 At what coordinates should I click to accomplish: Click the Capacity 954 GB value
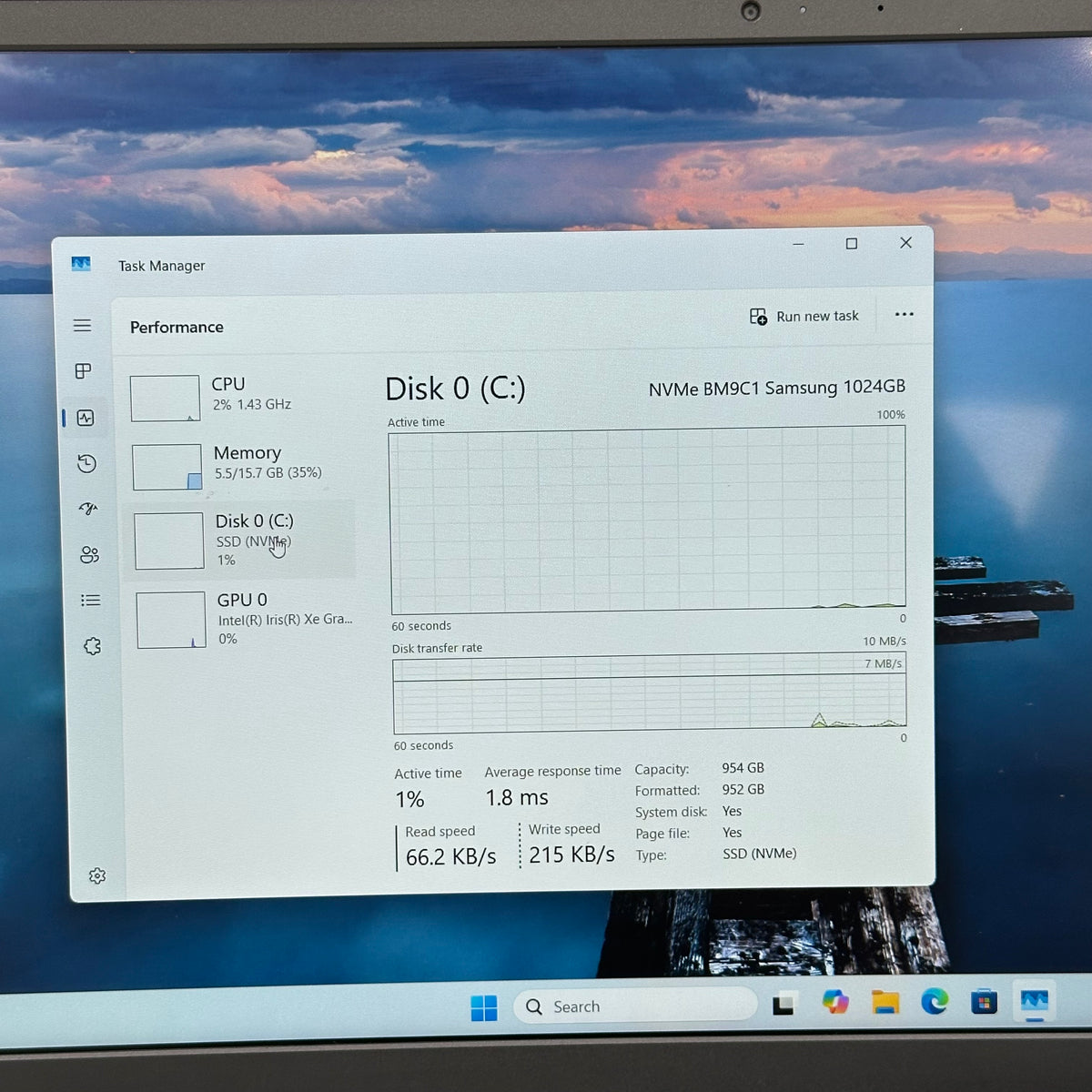(743, 768)
